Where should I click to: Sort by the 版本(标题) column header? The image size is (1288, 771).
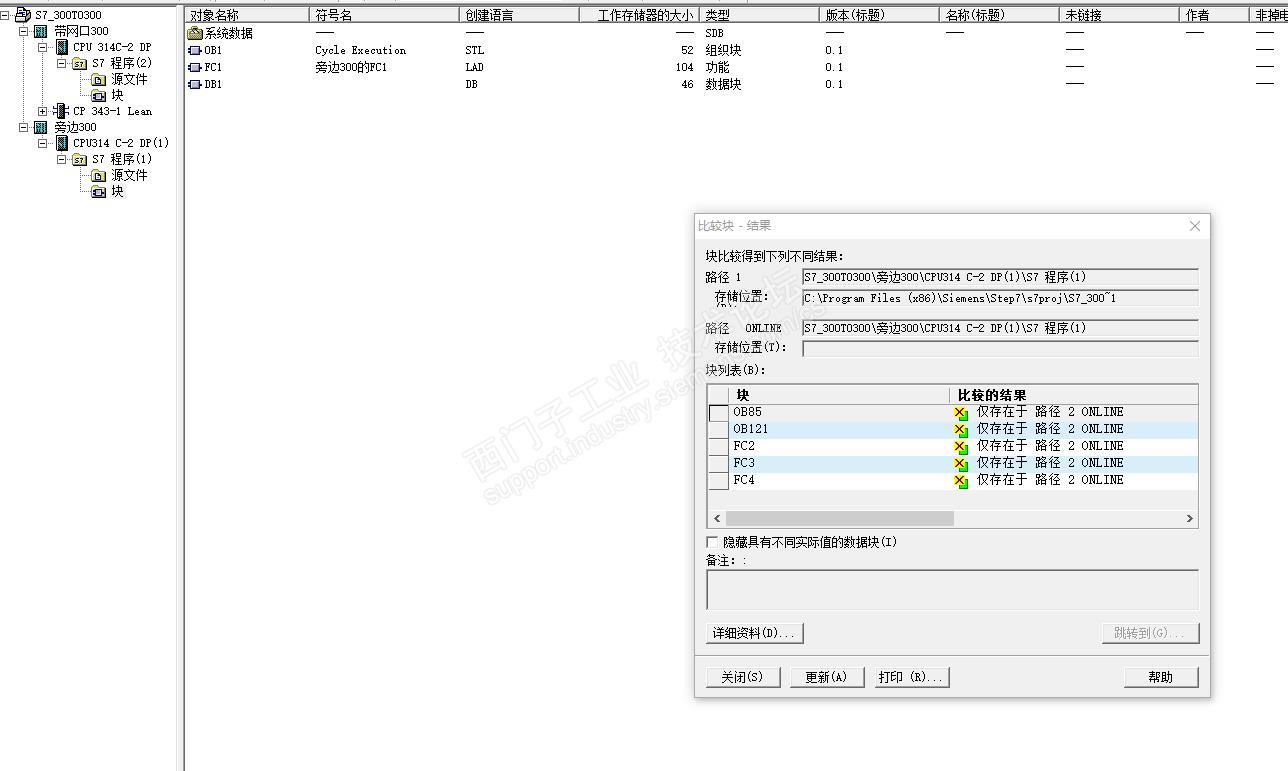pos(880,15)
